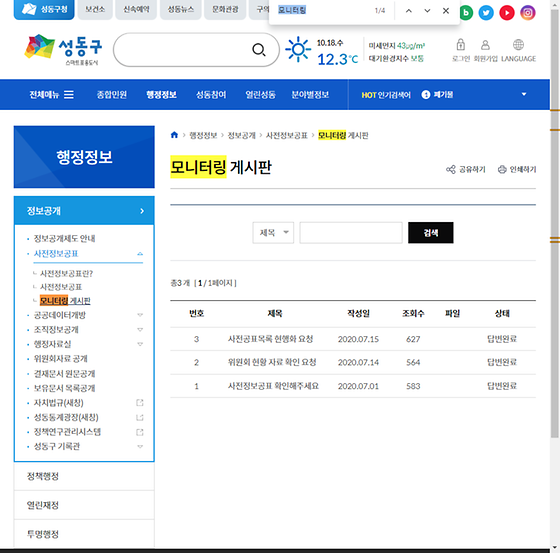Screen dimensions: 560x553
Task: Click the magnifier search icon in header
Action: [259, 50]
